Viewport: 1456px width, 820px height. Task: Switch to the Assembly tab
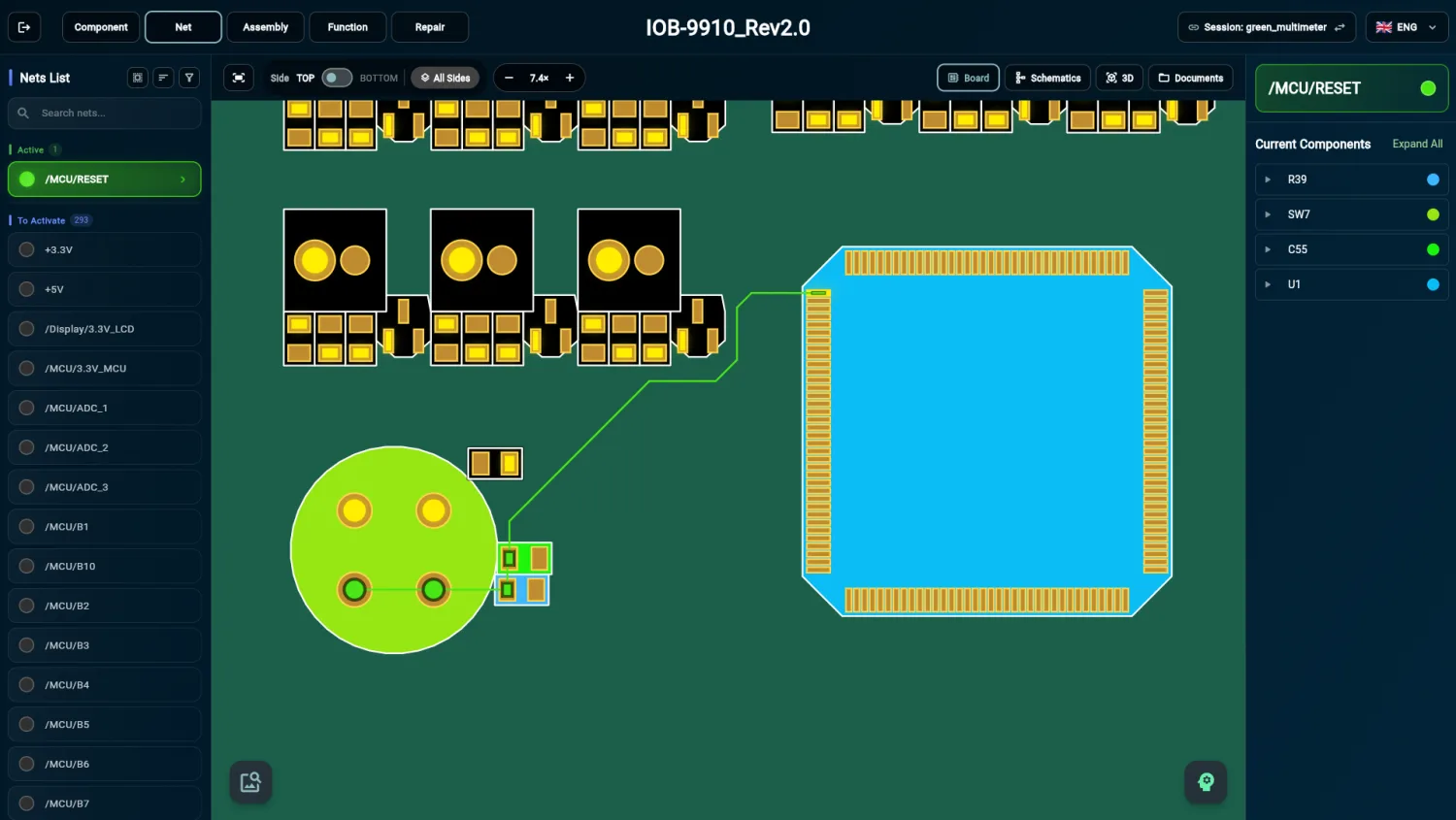pos(265,27)
